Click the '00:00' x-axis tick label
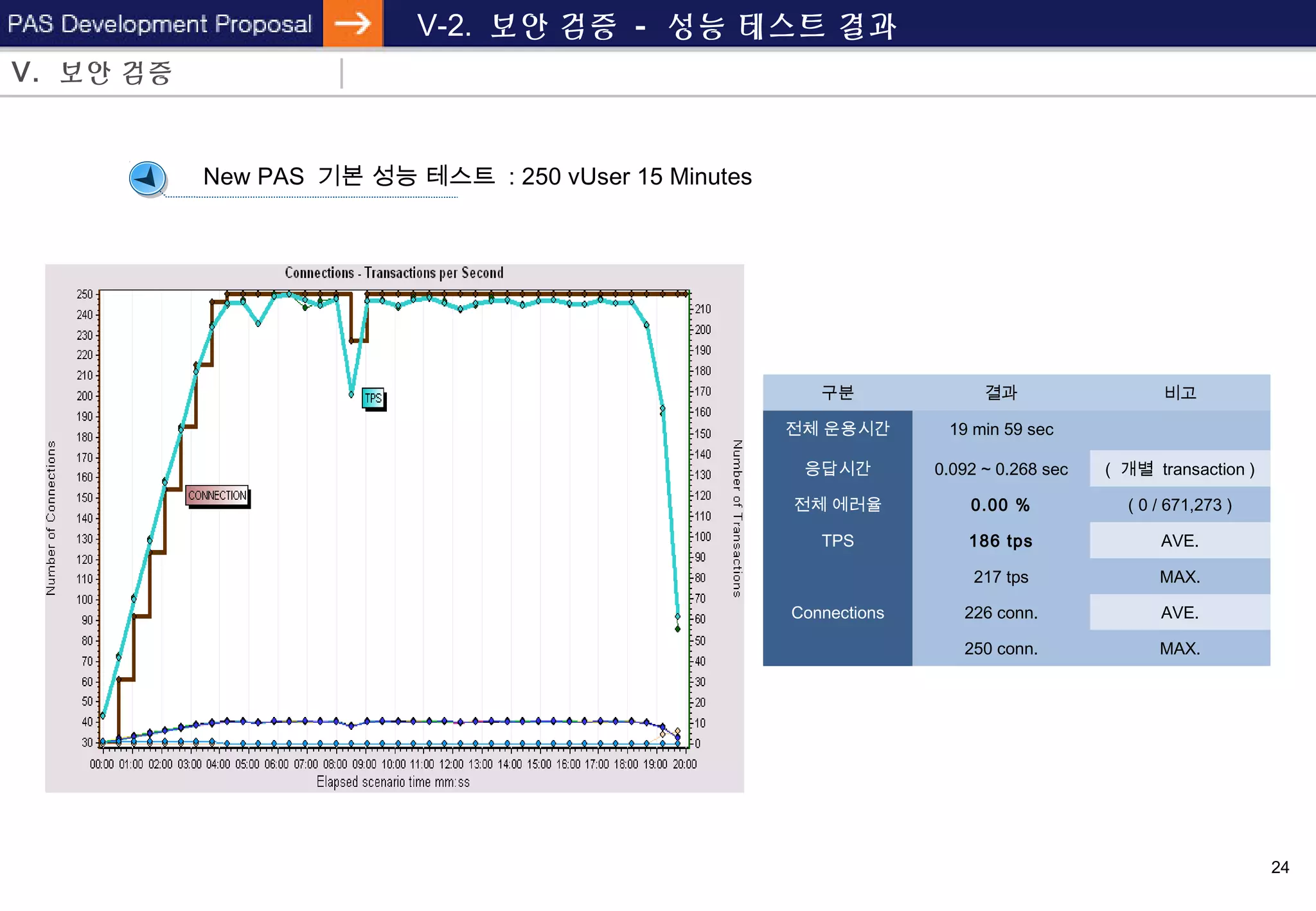The height and width of the screenshot is (911, 1316). point(102,764)
